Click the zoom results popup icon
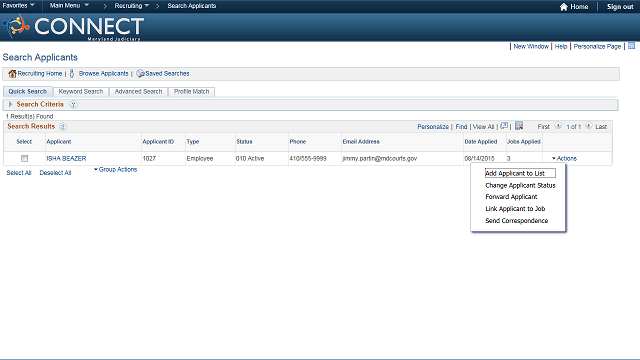This screenshot has height=360, width=640. point(504,126)
